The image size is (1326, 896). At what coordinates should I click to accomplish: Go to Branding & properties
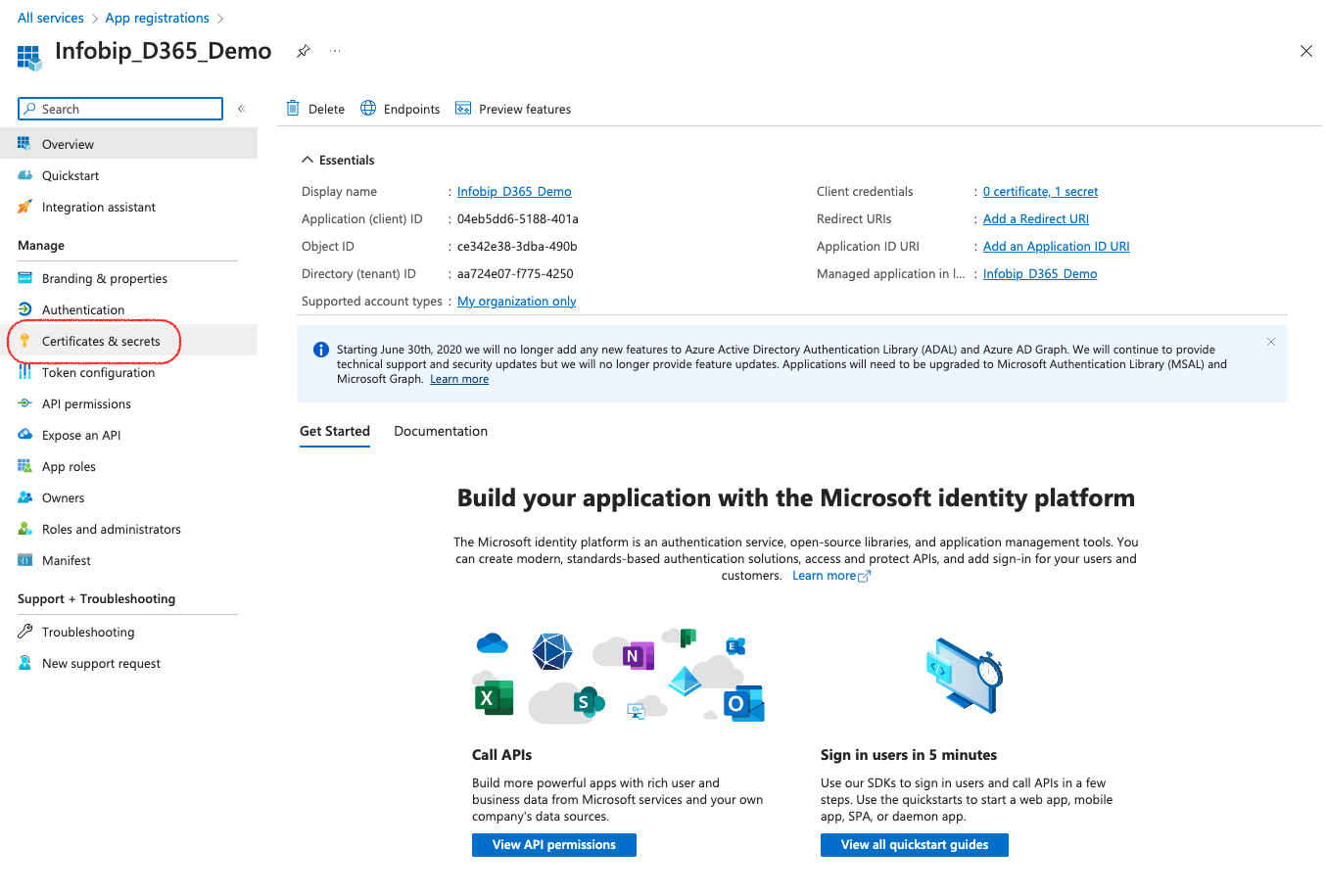128,278
